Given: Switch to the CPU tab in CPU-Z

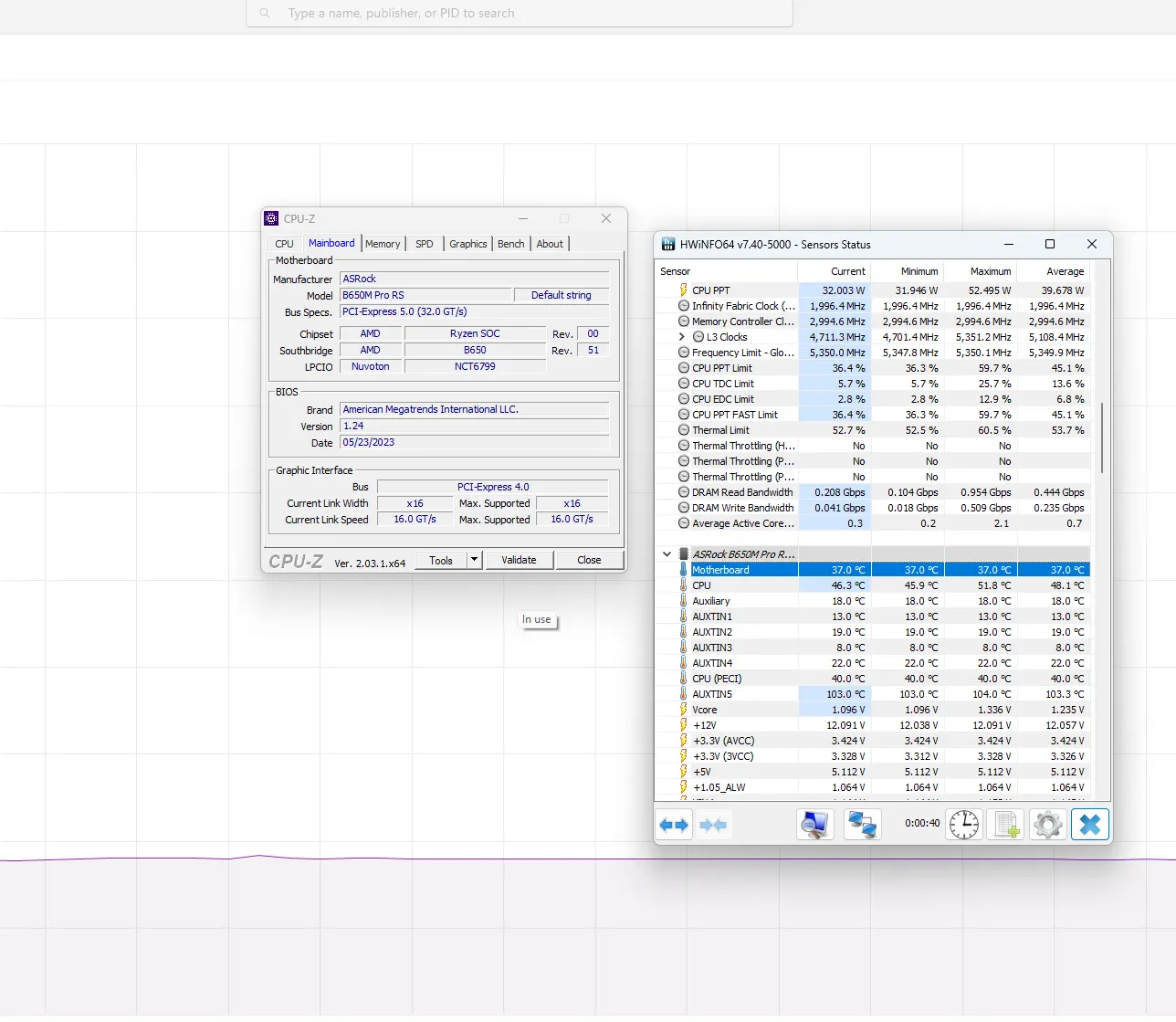Looking at the screenshot, I should coord(285,244).
